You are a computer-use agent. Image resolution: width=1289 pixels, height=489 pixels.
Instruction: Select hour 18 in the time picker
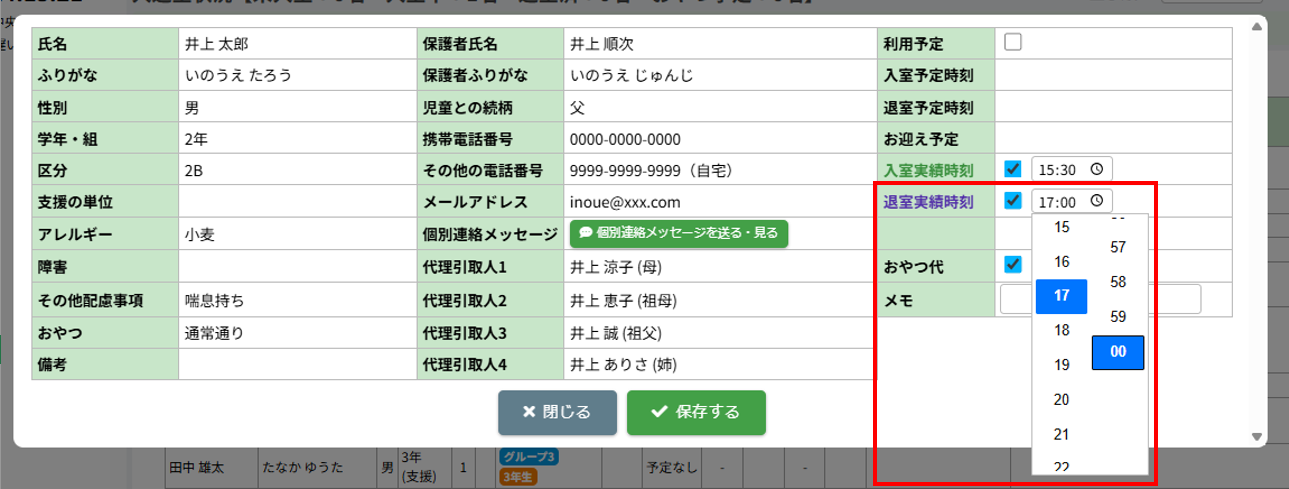[x=1062, y=330]
